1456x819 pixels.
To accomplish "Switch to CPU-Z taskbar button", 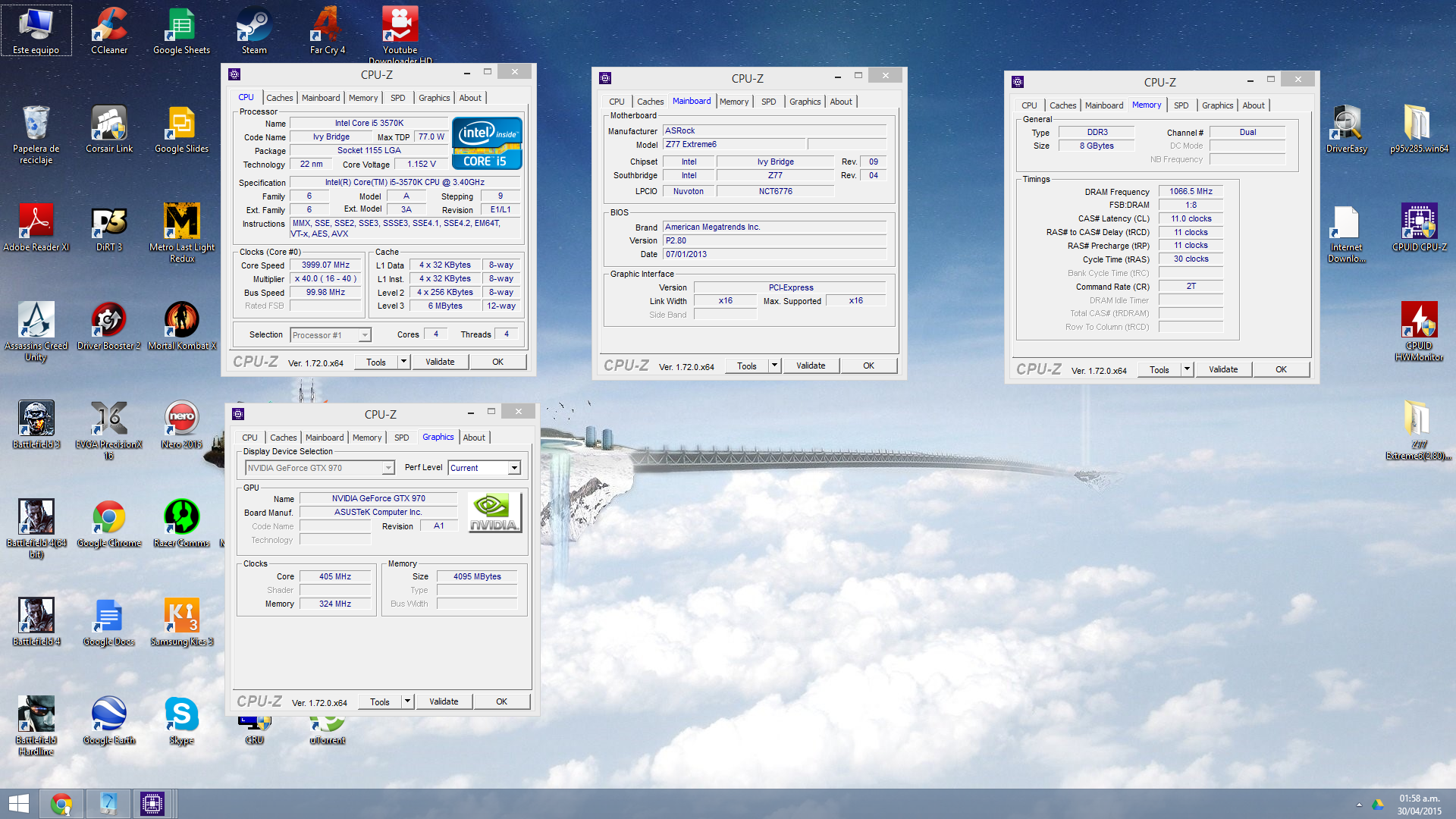I will pos(152,804).
